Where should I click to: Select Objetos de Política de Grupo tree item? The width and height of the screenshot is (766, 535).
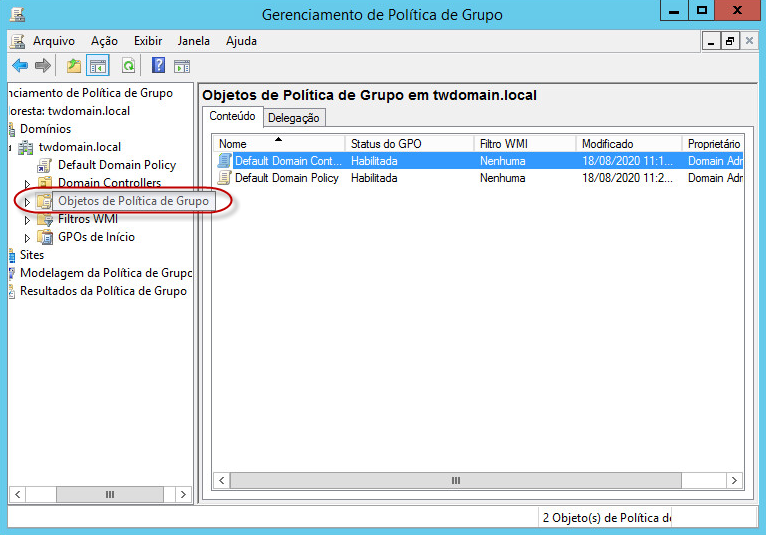pyautogui.click(x=133, y=201)
